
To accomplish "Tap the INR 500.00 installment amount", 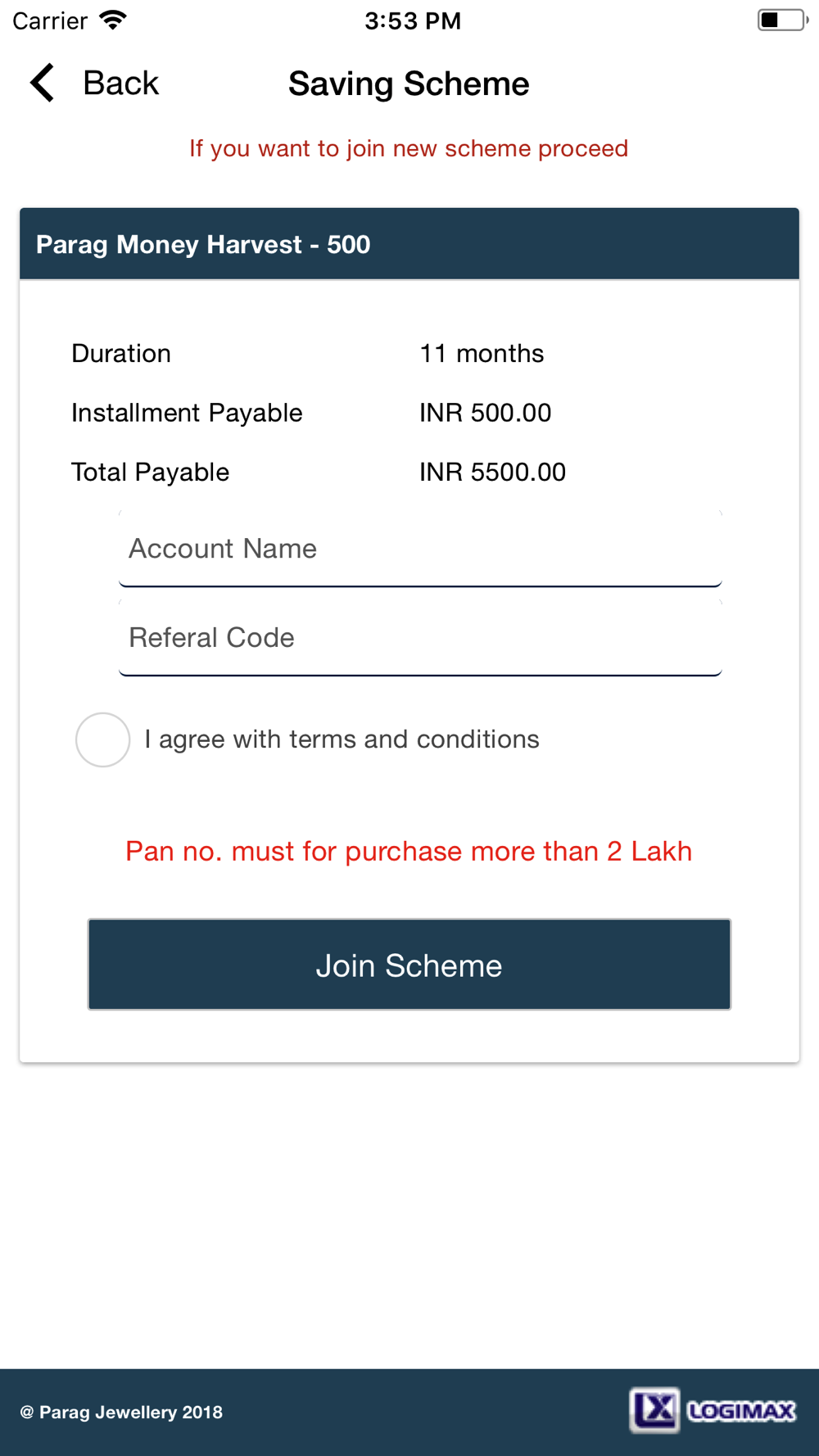I will click(485, 413).
